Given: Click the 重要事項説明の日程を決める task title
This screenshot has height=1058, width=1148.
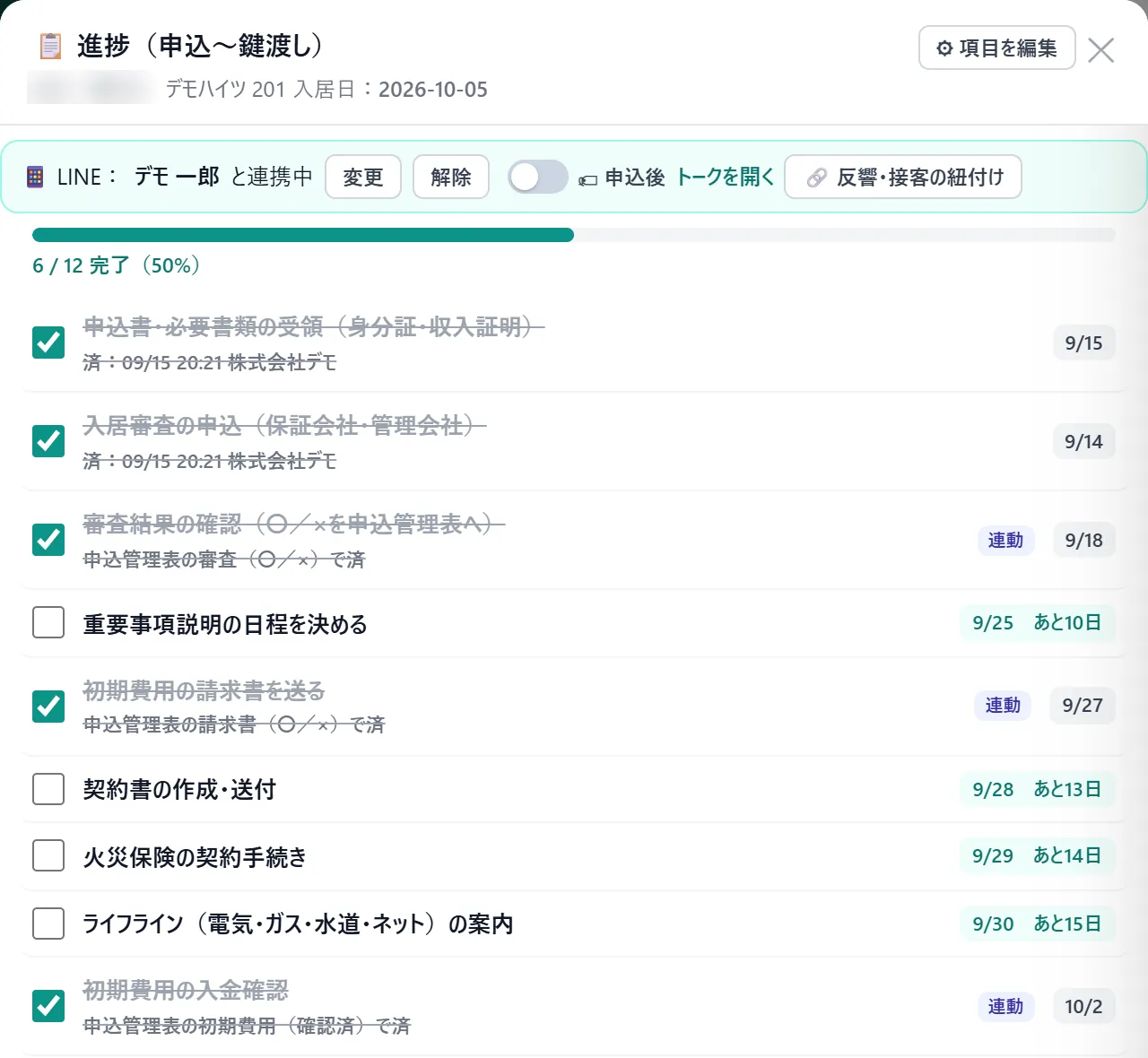Looking at the screenshot, I should point(225,624).
